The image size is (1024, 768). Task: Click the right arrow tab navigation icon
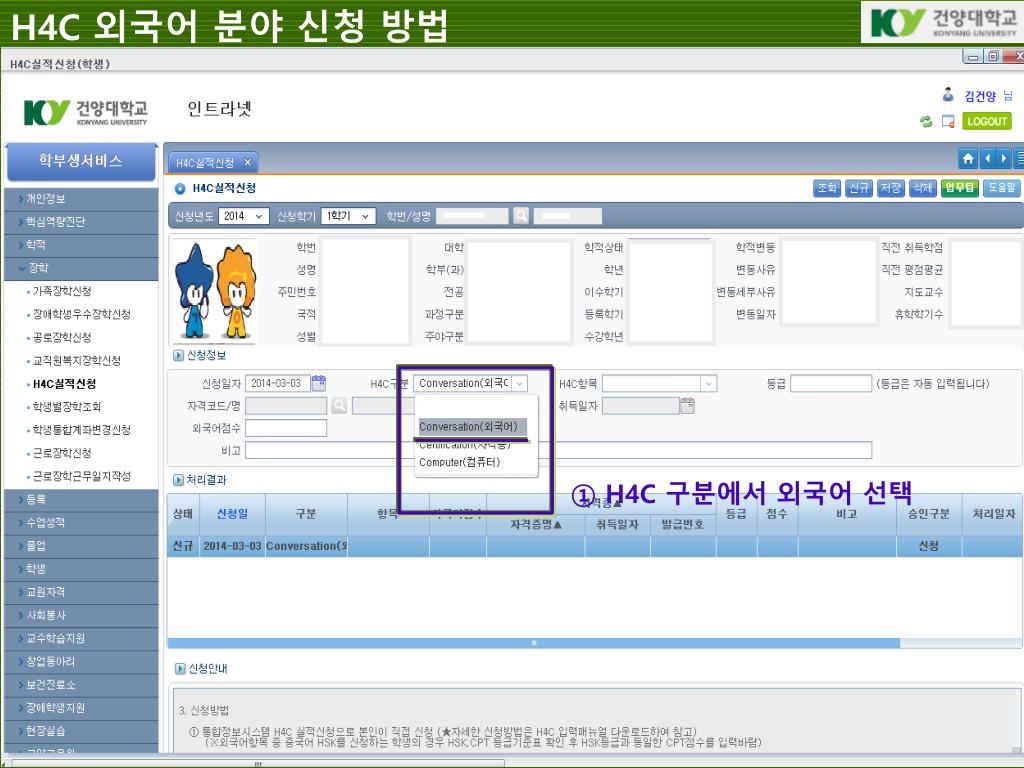click(x=1003, y=159)
